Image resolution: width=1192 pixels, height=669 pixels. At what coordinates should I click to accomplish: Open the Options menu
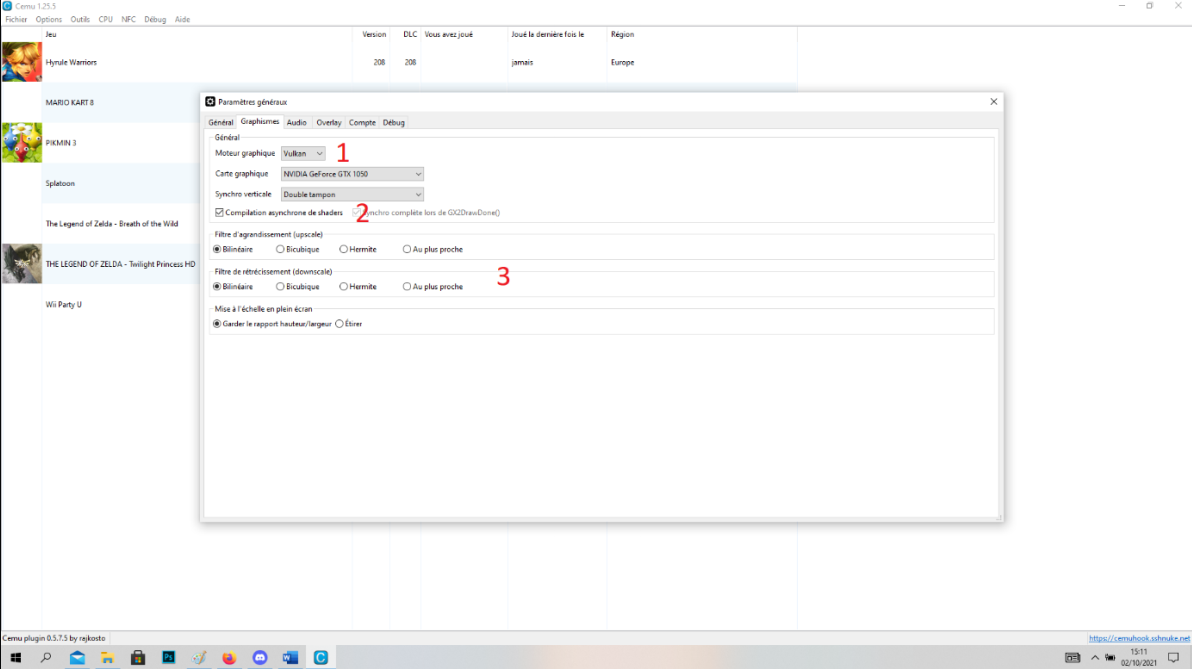pyautogui.click(x=48, y=19)
